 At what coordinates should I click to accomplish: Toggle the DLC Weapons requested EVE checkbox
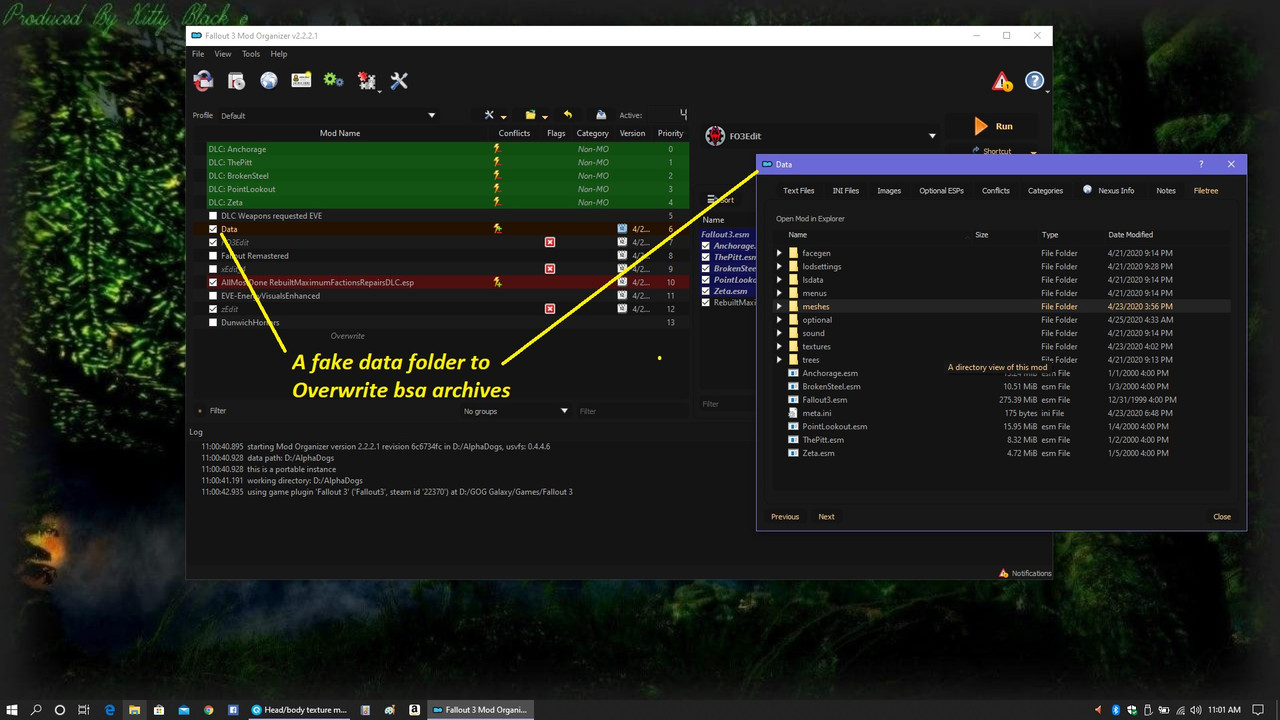click(x=213, y=216)
